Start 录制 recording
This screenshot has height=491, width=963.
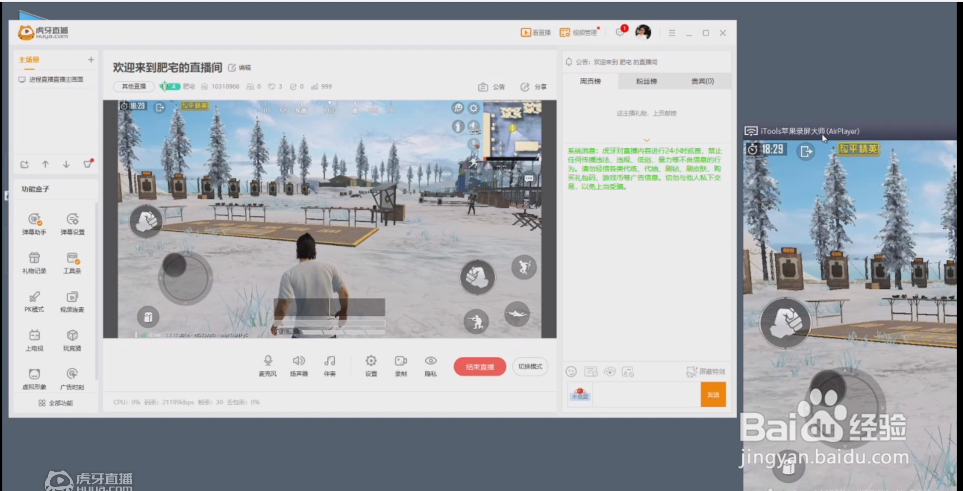(x=400, y=365)
